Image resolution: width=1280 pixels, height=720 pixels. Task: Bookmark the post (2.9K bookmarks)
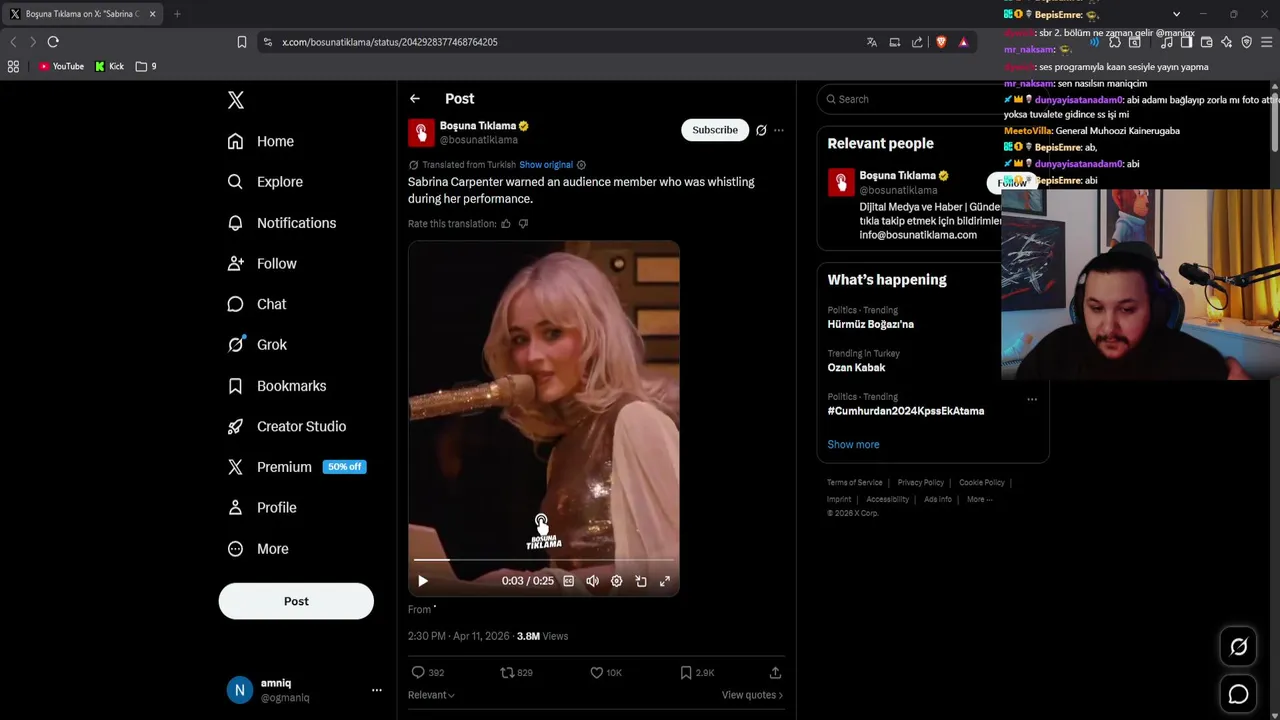(x=696, y=673)
